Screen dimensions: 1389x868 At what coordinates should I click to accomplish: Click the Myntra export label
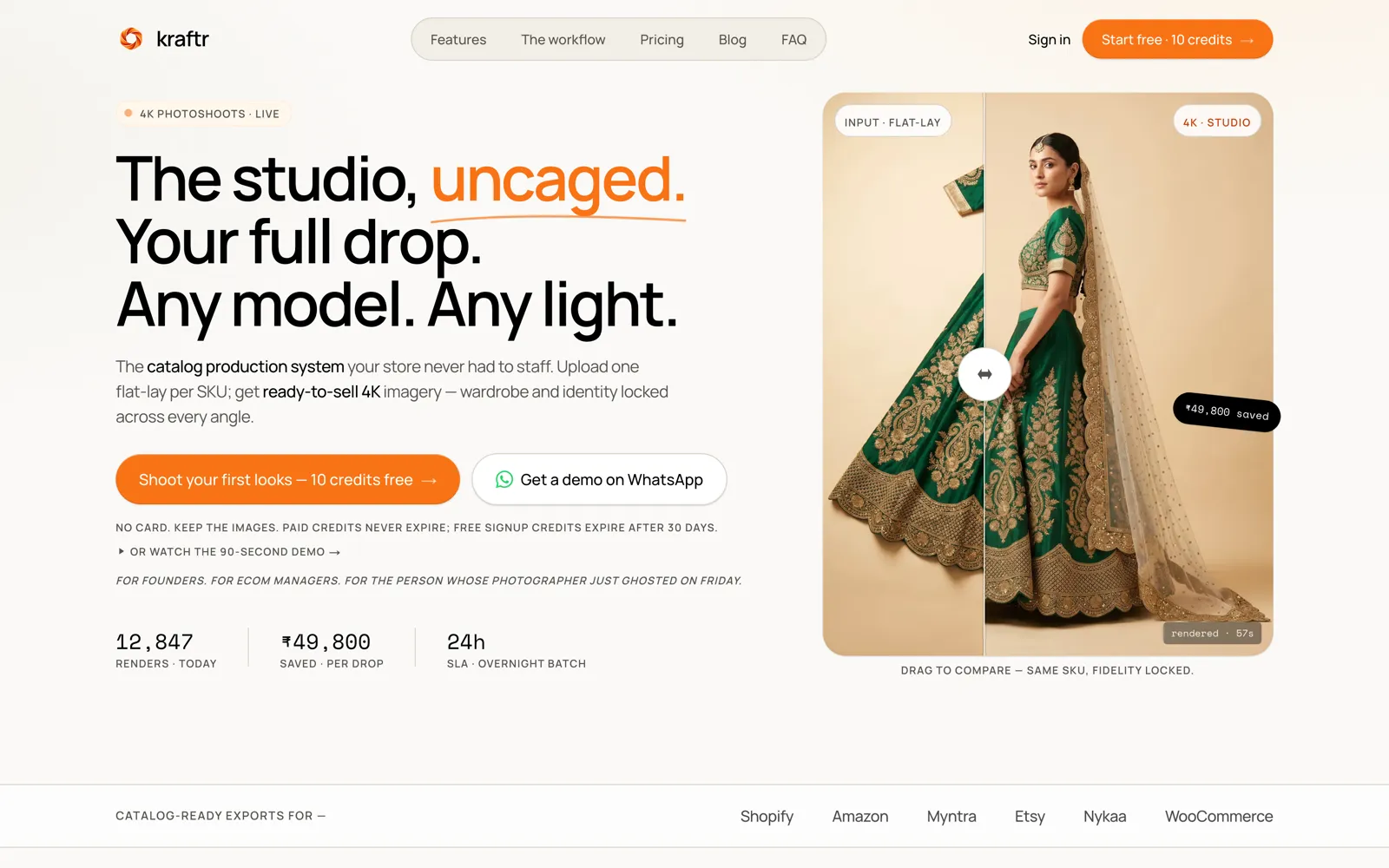(x=951, y=816)
